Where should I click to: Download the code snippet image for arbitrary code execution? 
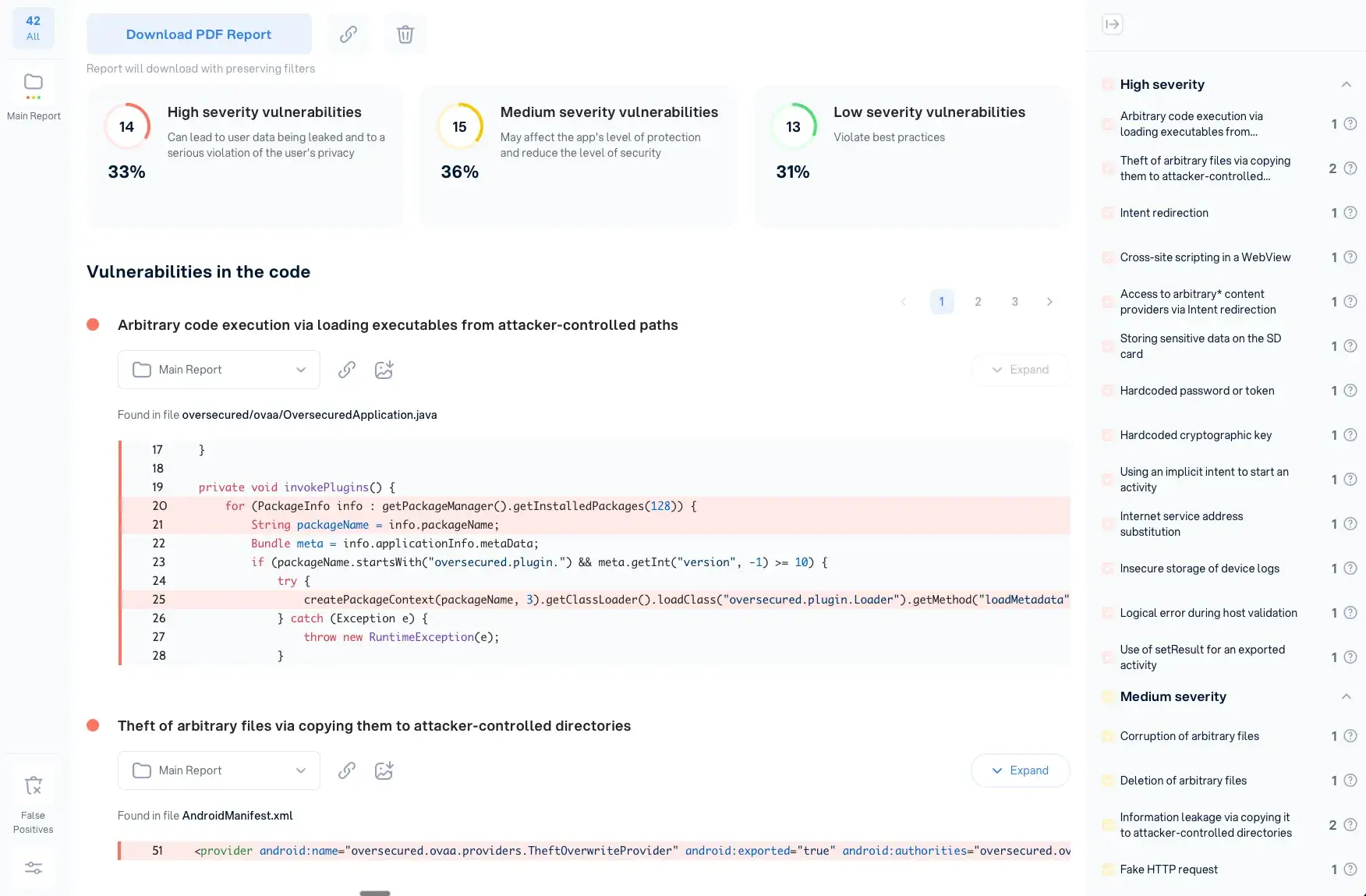[x=384, y=370]
